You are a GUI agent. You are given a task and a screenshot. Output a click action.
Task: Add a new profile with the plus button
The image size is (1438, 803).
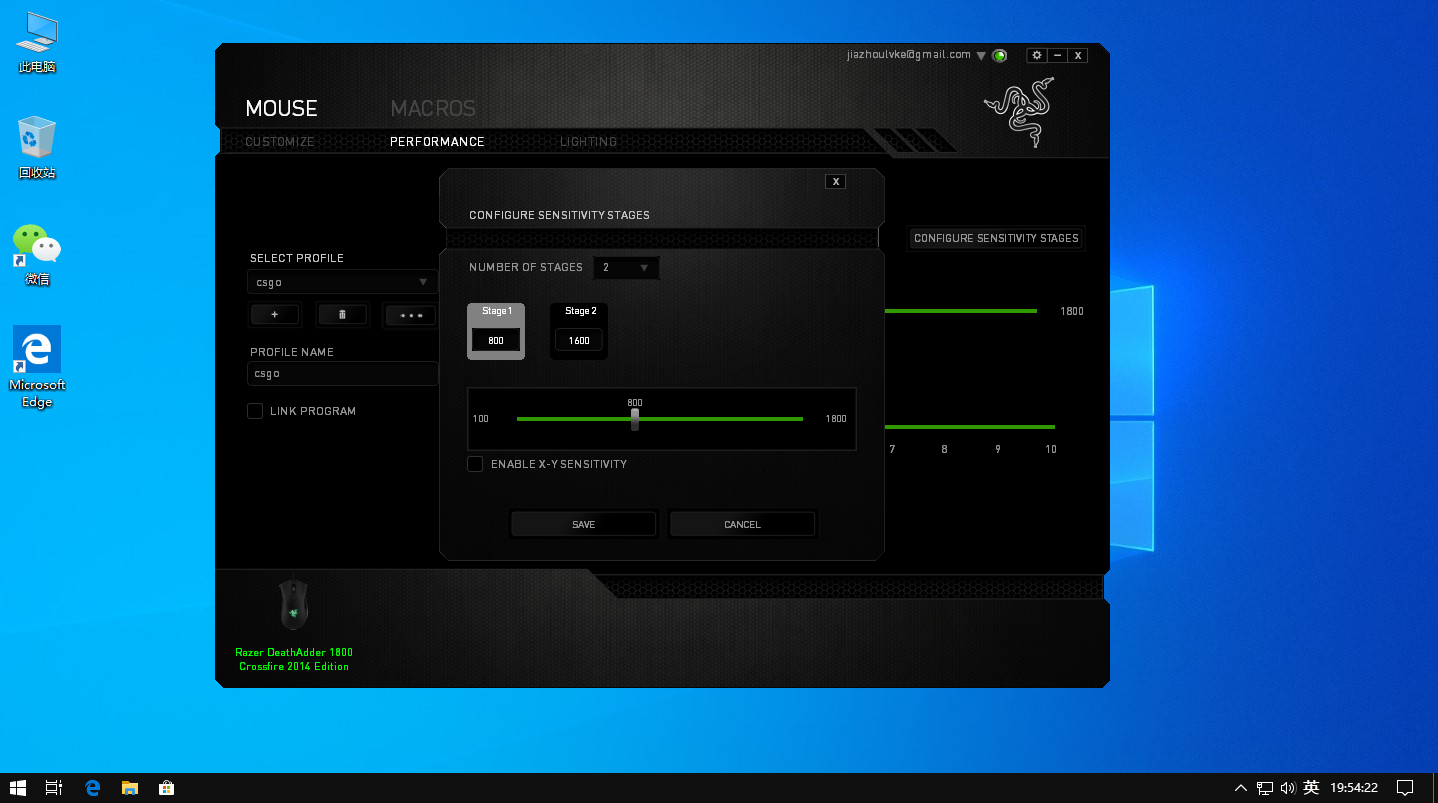(275, 314)
